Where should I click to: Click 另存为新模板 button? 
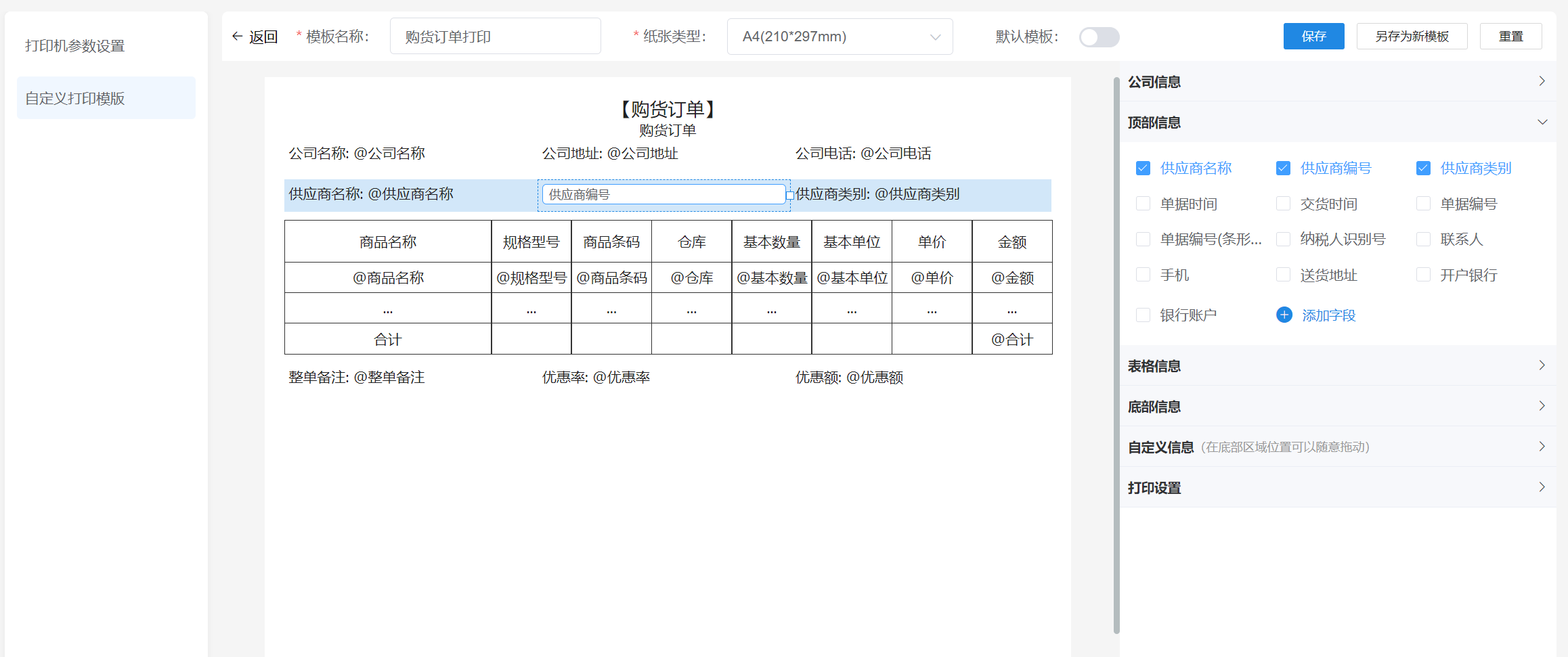point(1412,37)
